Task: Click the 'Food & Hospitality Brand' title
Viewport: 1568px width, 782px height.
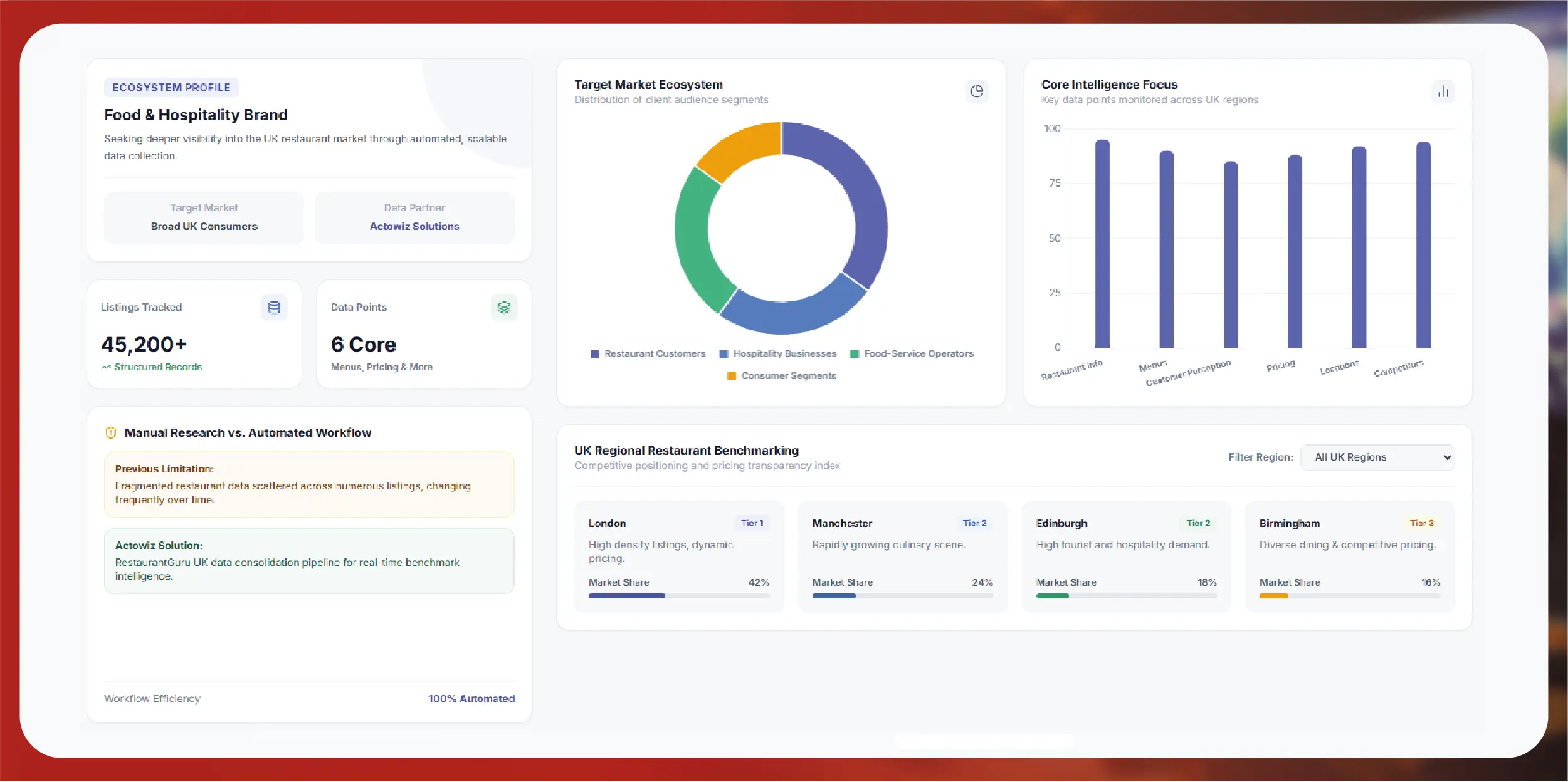Action: click(x=196, y=115)
